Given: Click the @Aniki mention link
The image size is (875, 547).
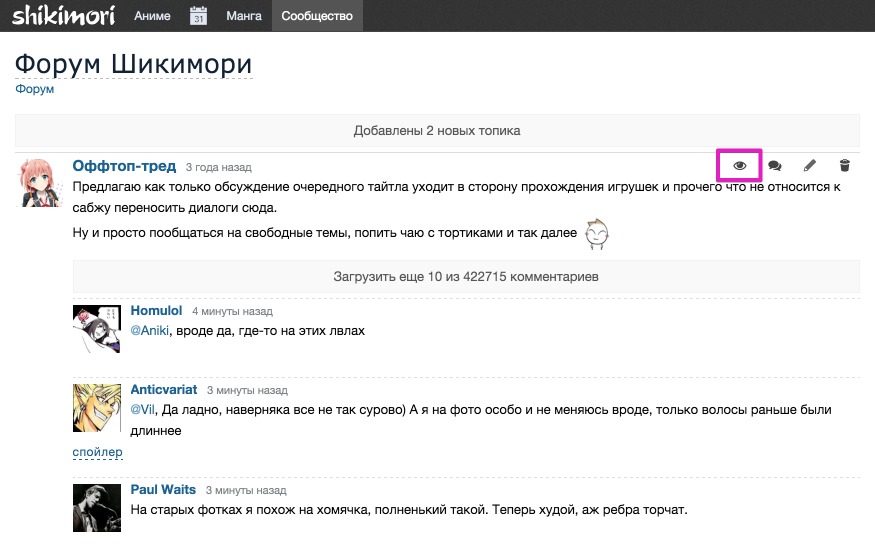Looking at the screenshot, I should (x=150, y=330).
